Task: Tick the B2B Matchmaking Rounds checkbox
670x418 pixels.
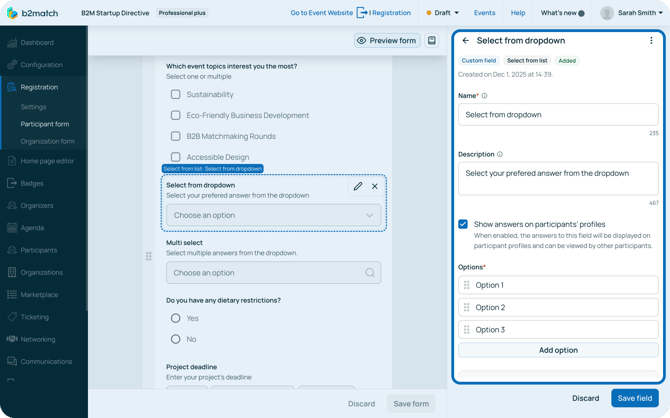Action: (176, 136)
